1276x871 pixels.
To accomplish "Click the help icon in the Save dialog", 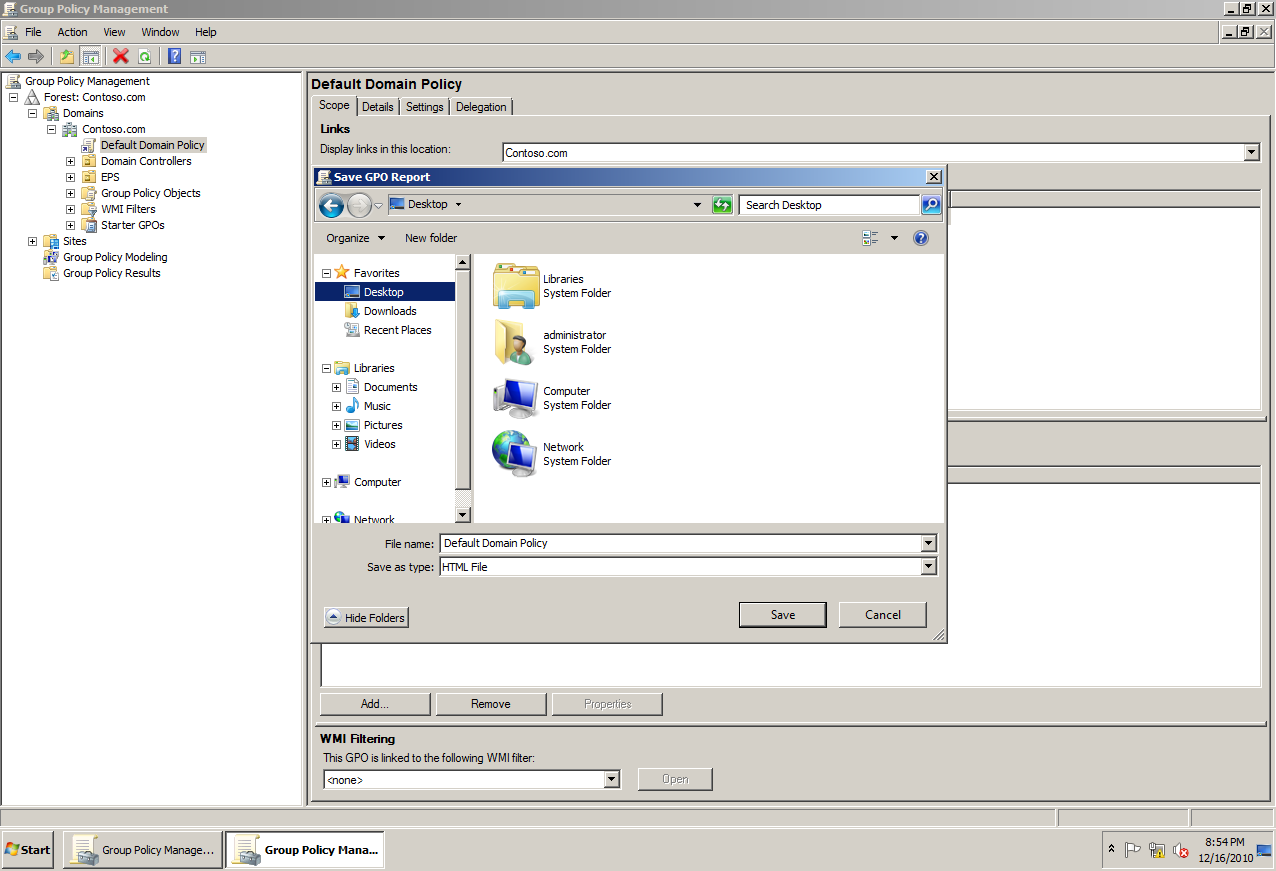I will (919, 237).
